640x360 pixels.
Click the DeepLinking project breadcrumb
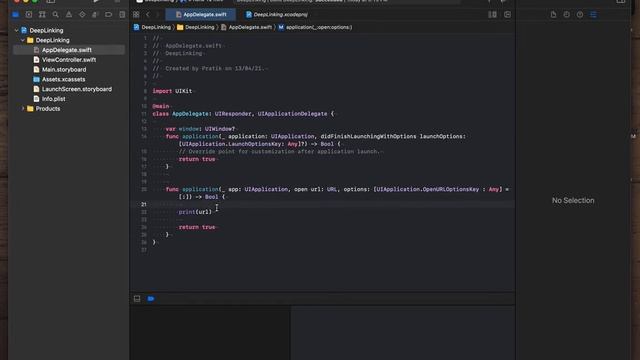152,27
